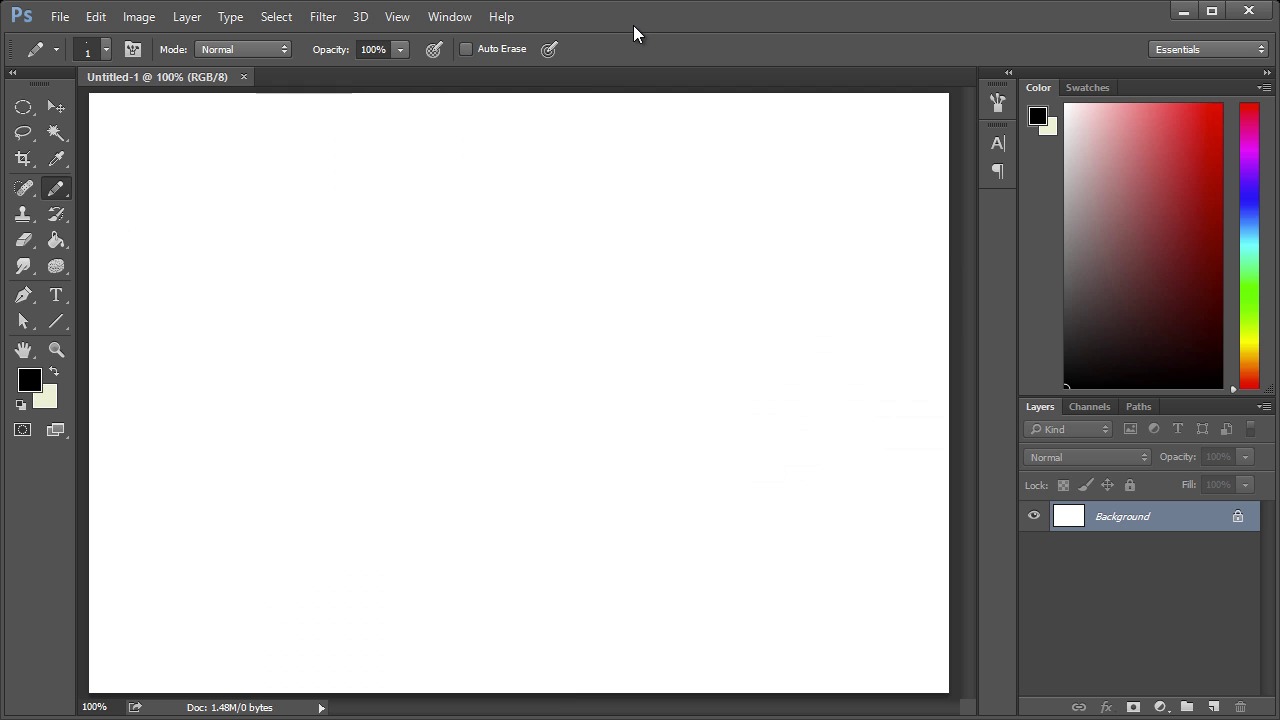The height and width of the screenshot is (720, 1280).
Task: Expand the layer blend mode dropdown
Action: click(x=1087, y=457)
